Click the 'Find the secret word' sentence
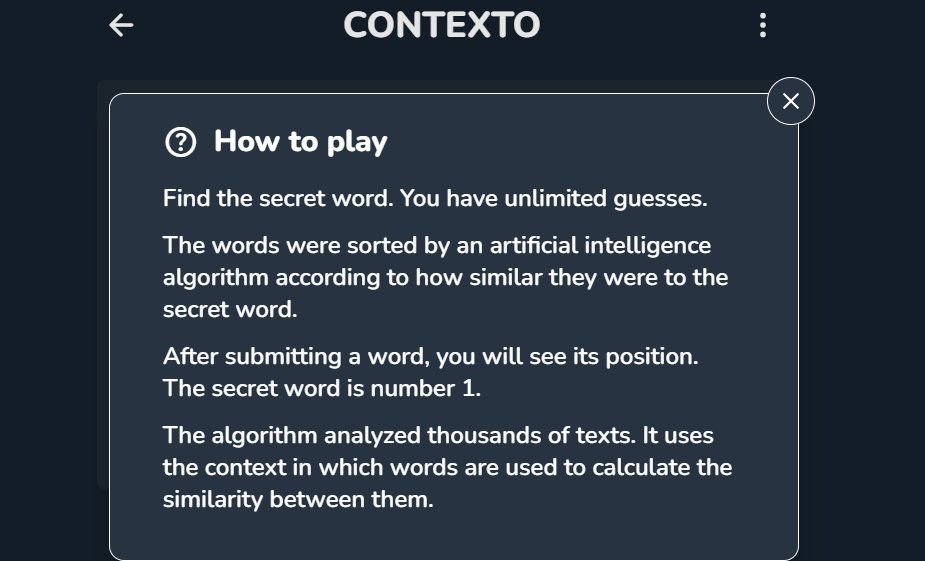 pos(278,198)
